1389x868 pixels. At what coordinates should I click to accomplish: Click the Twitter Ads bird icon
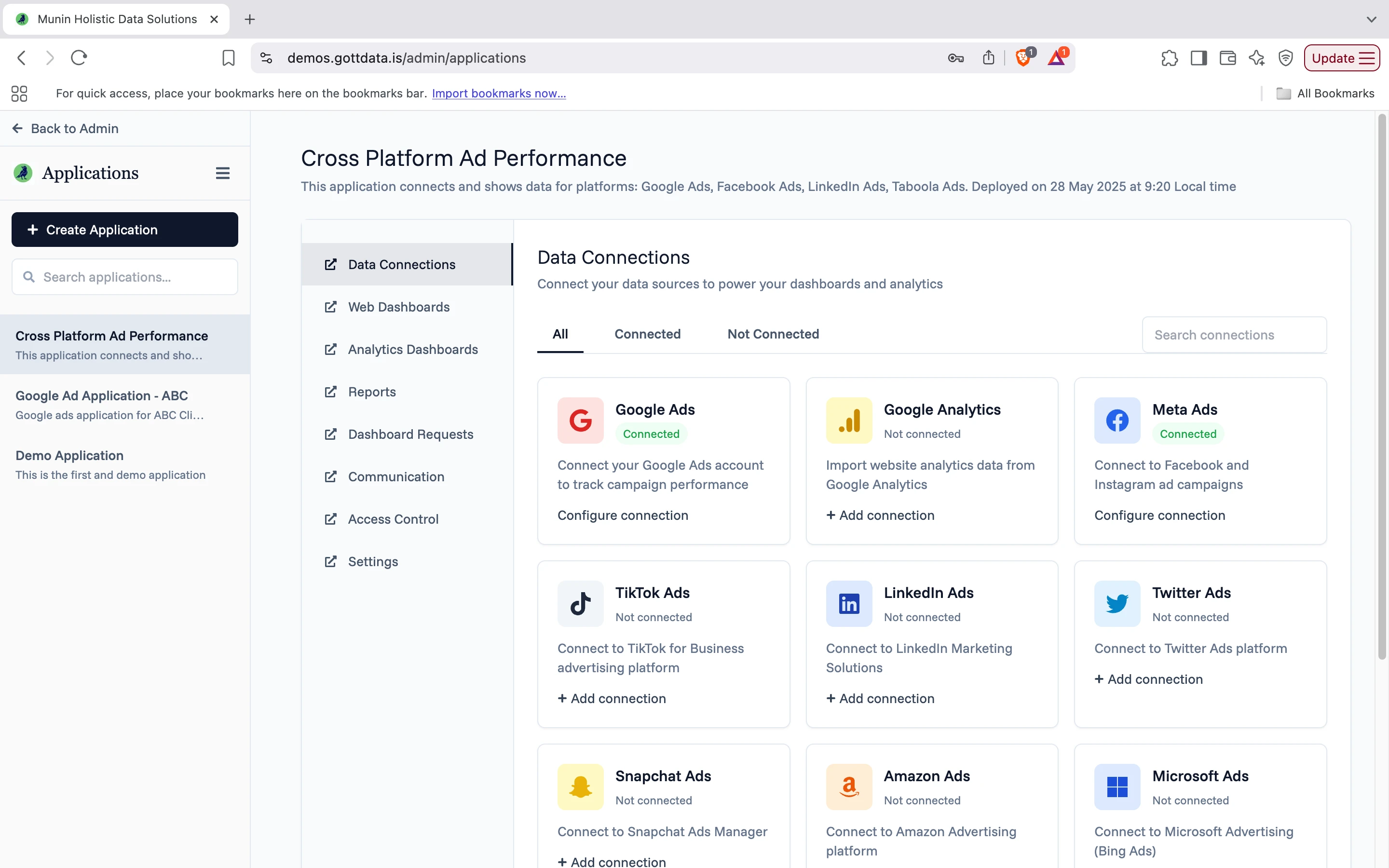(x=1117, y=603)
